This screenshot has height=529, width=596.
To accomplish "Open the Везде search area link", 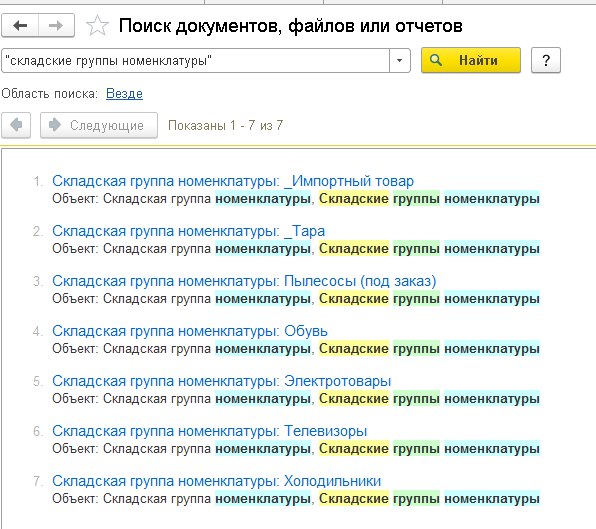I will pos(124,93).
